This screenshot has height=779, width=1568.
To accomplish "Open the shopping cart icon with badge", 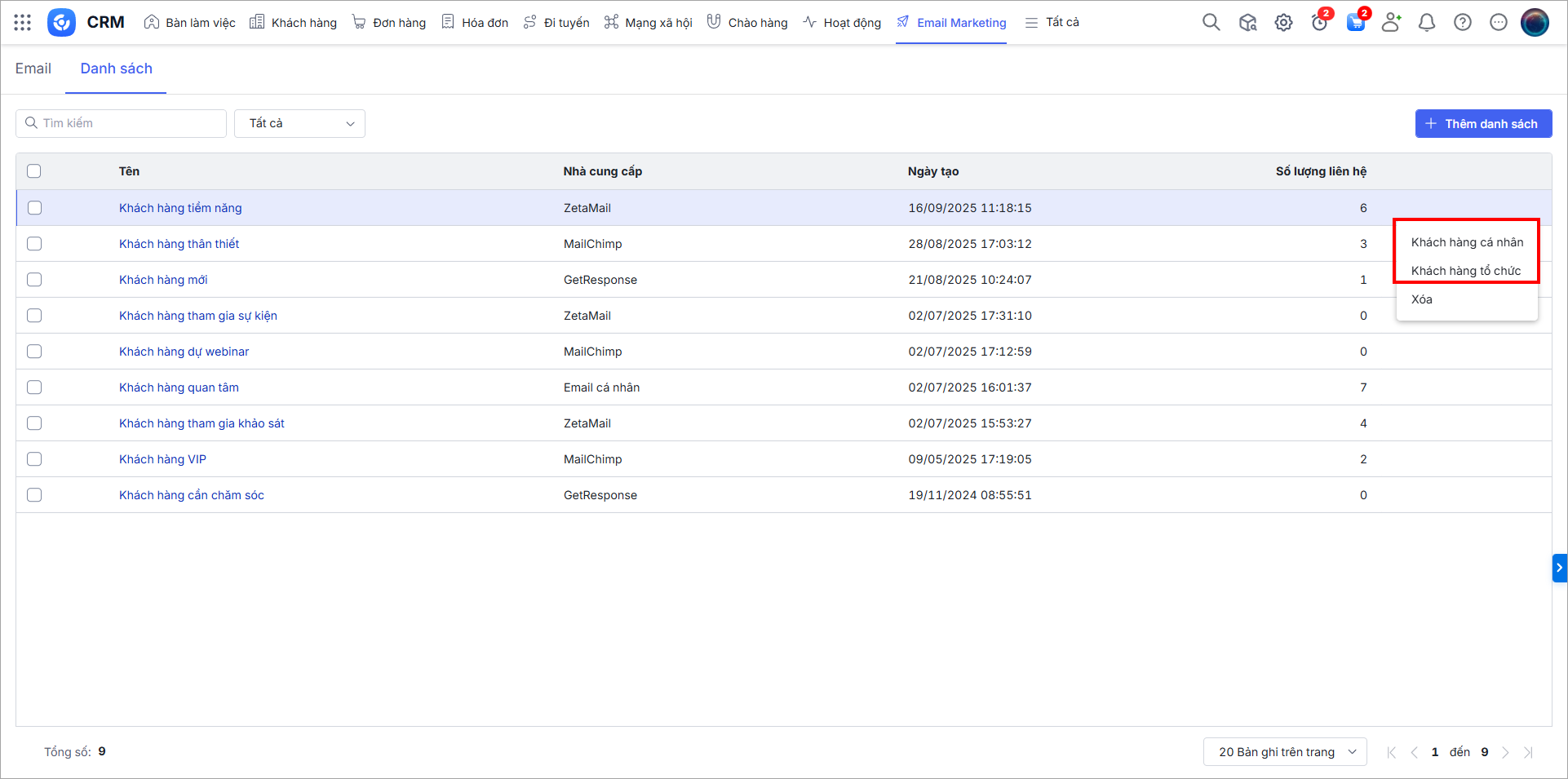I will 1355,23.
